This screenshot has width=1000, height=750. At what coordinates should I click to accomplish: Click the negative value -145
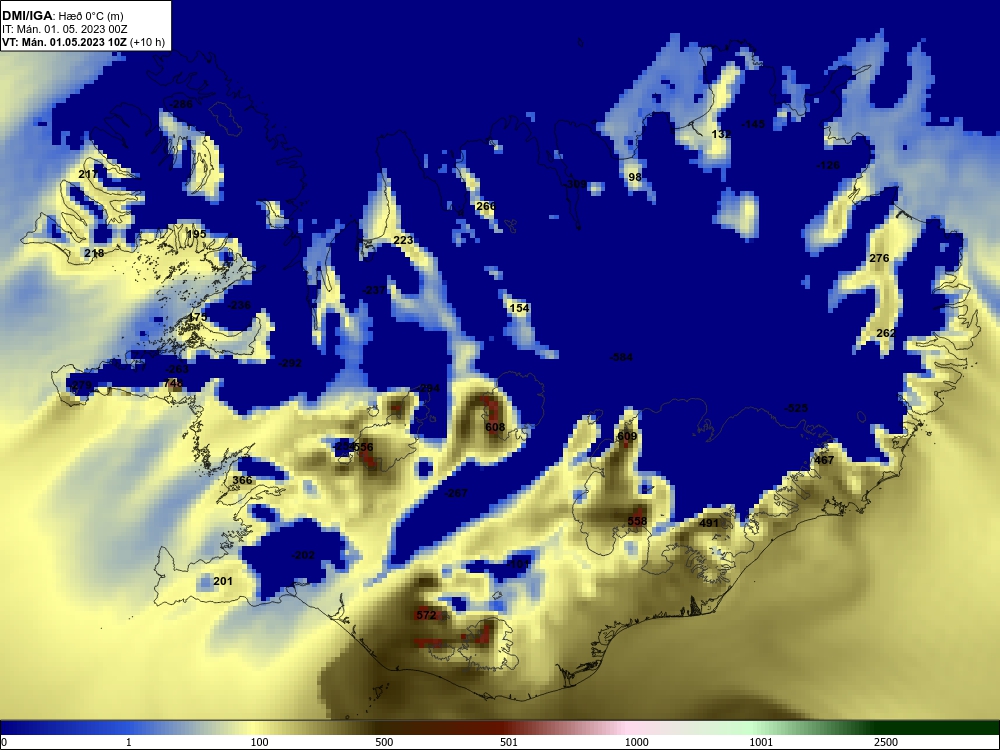pos(753,124)
